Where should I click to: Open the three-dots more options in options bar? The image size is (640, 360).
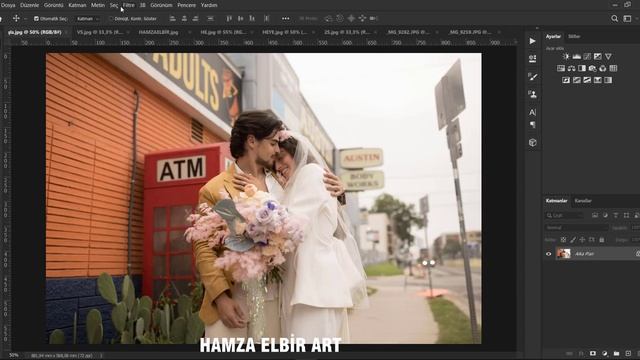285,18
